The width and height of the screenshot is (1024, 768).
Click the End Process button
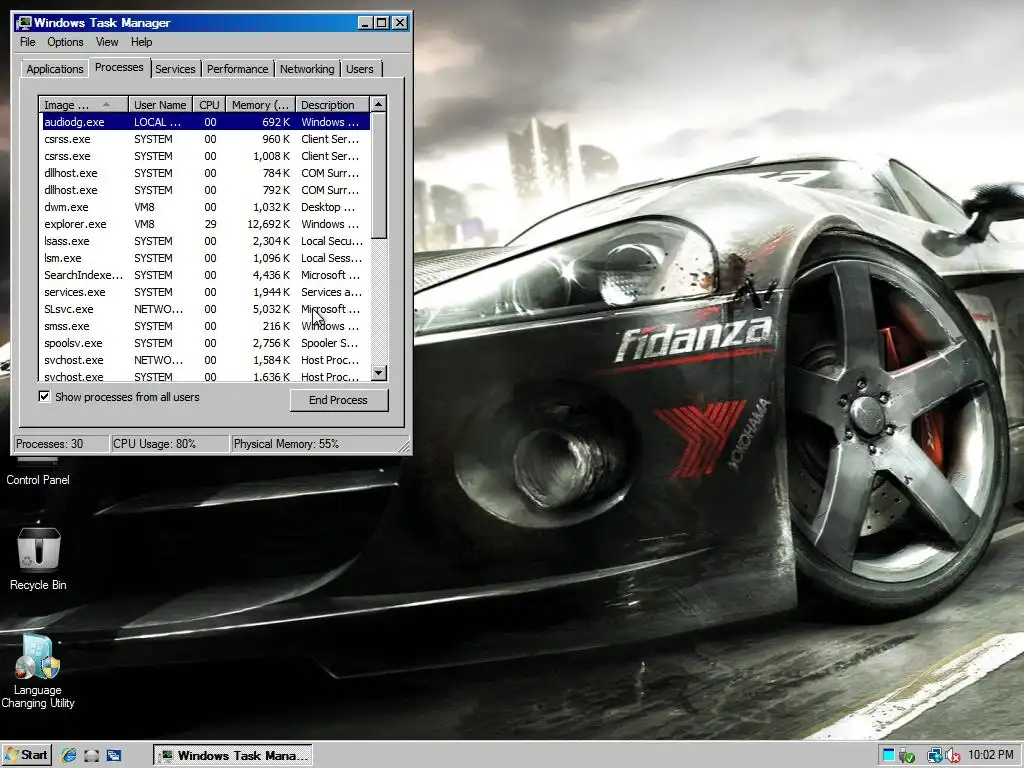point(339,400)
